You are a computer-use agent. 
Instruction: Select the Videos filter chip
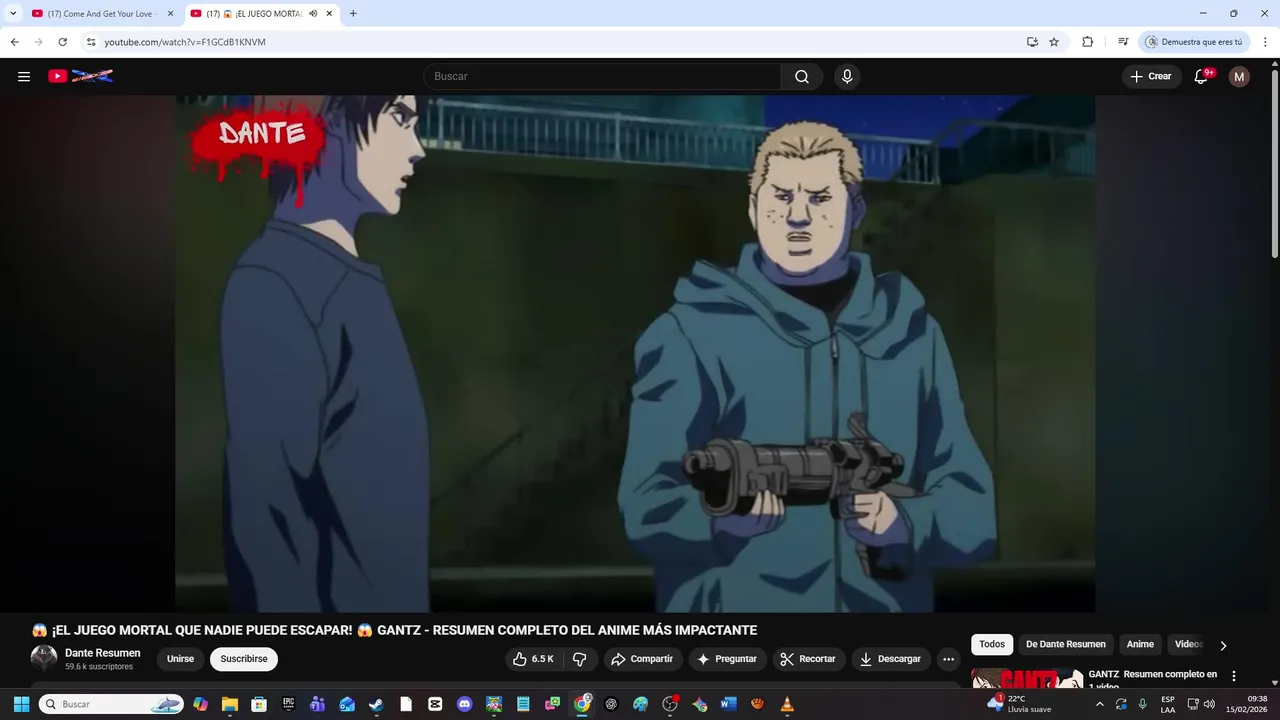pos(1188,644)
